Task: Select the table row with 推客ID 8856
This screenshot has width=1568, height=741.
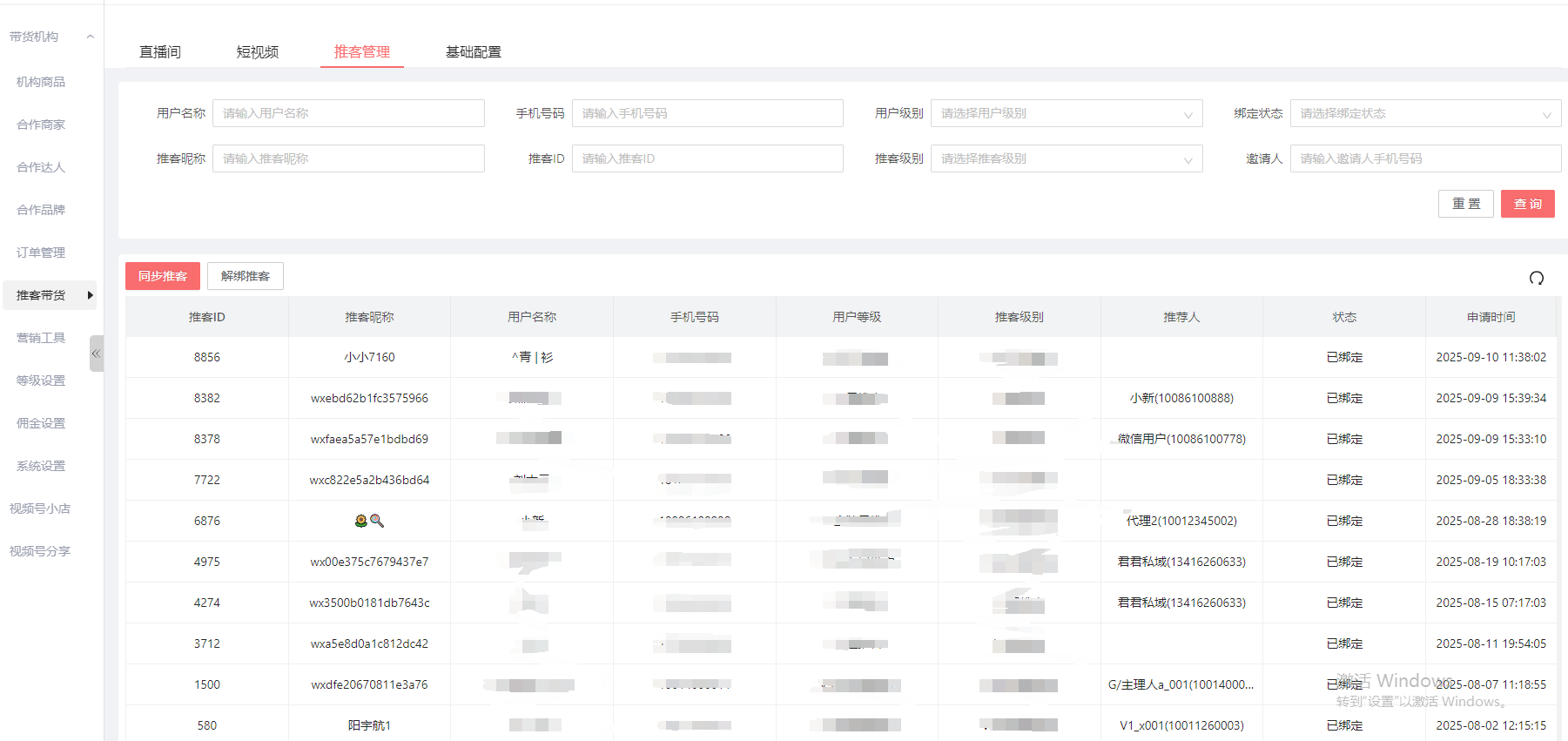Action: [x=207, y=357]
